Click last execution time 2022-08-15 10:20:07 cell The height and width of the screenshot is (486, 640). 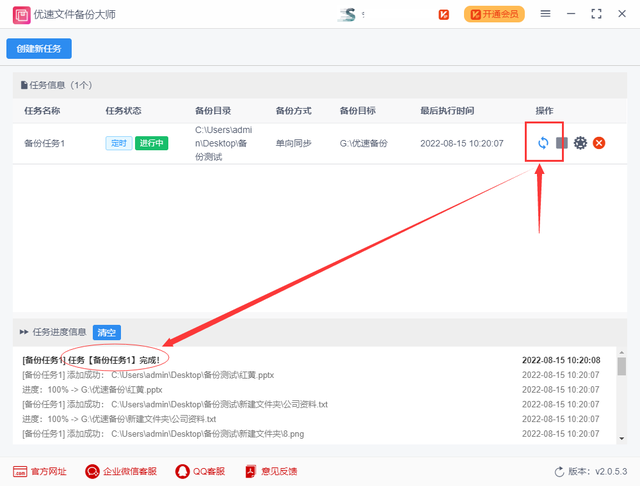(462, 143)
